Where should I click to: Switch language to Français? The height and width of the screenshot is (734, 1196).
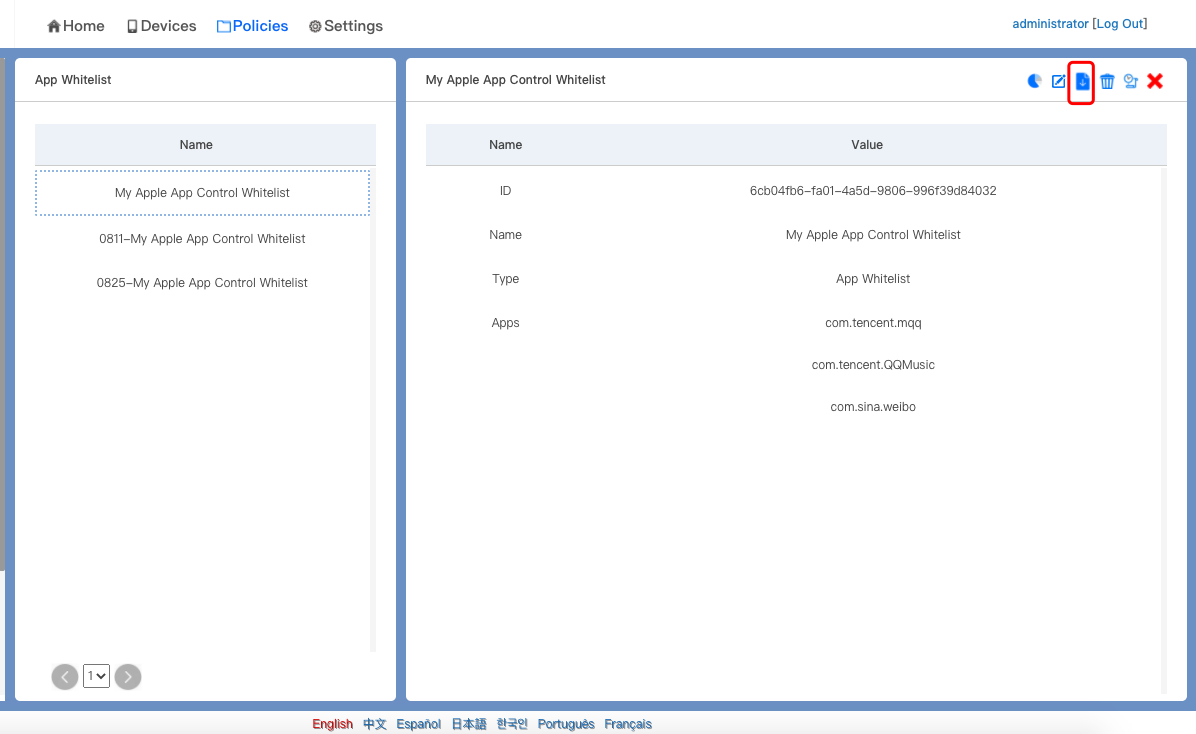pos(628,724)
